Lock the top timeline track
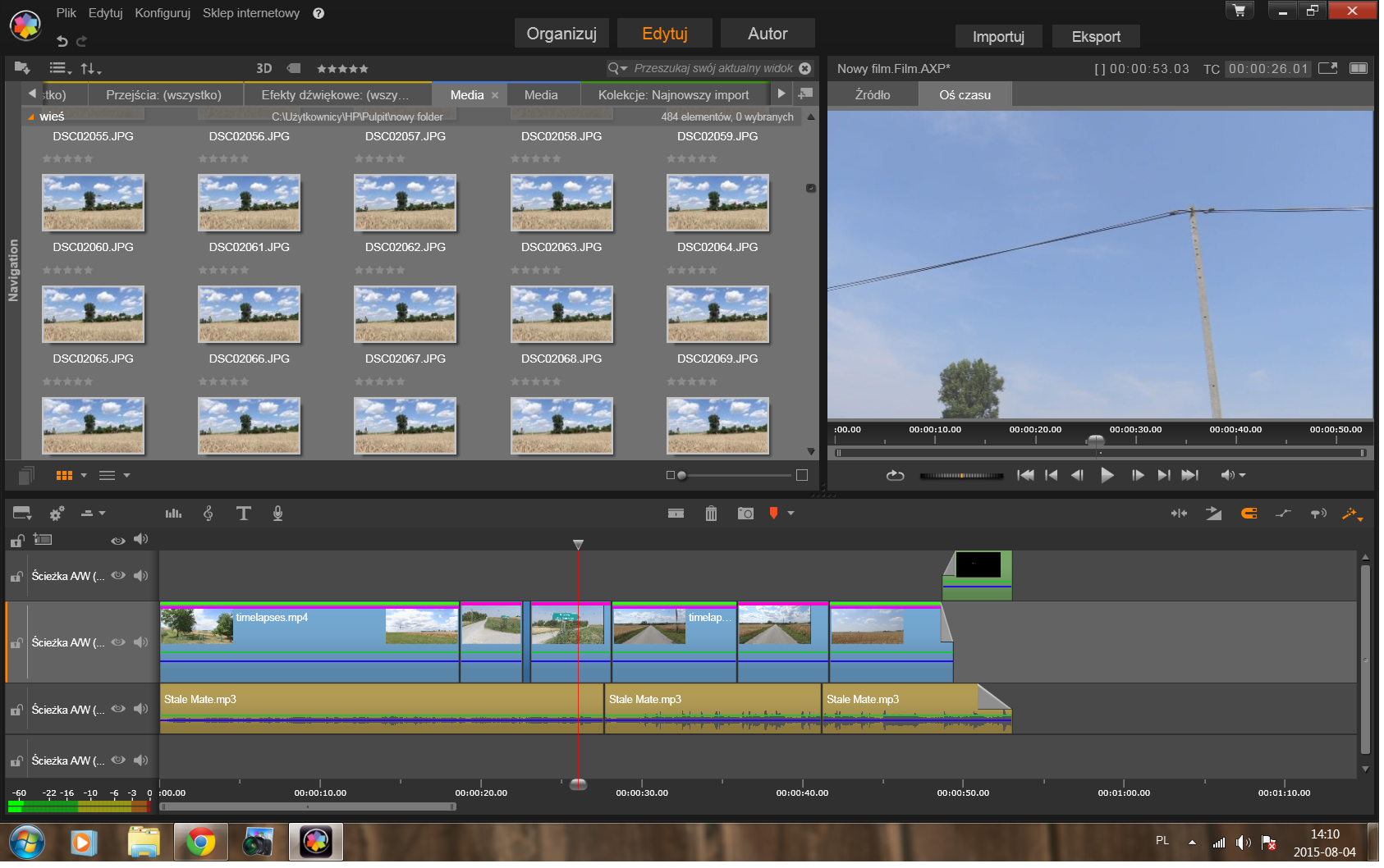This screenshot has height=868, width=1384. (16, 575)
